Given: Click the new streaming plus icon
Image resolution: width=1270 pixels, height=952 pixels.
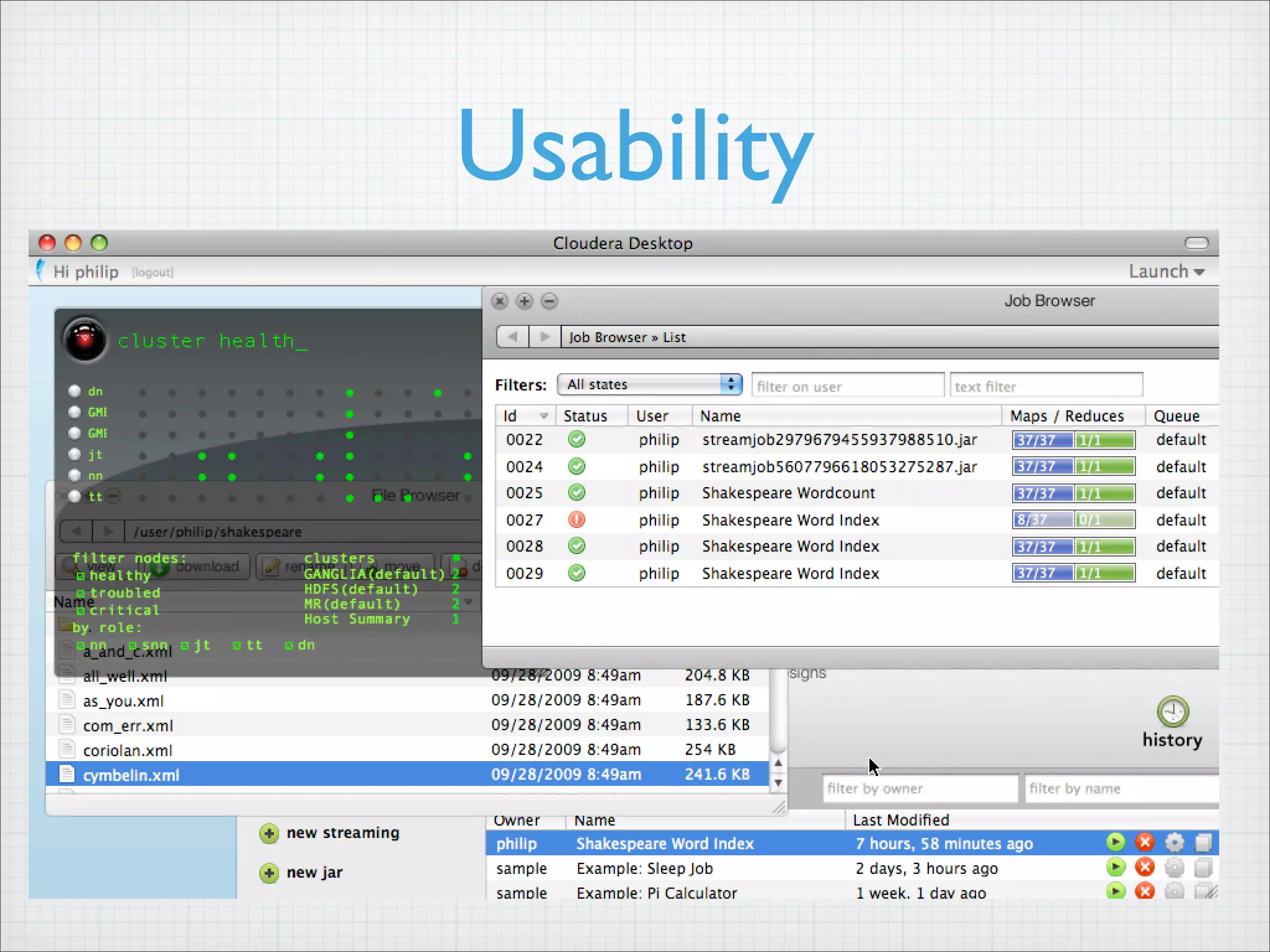Looking at the screenshot, I should 269,834.
